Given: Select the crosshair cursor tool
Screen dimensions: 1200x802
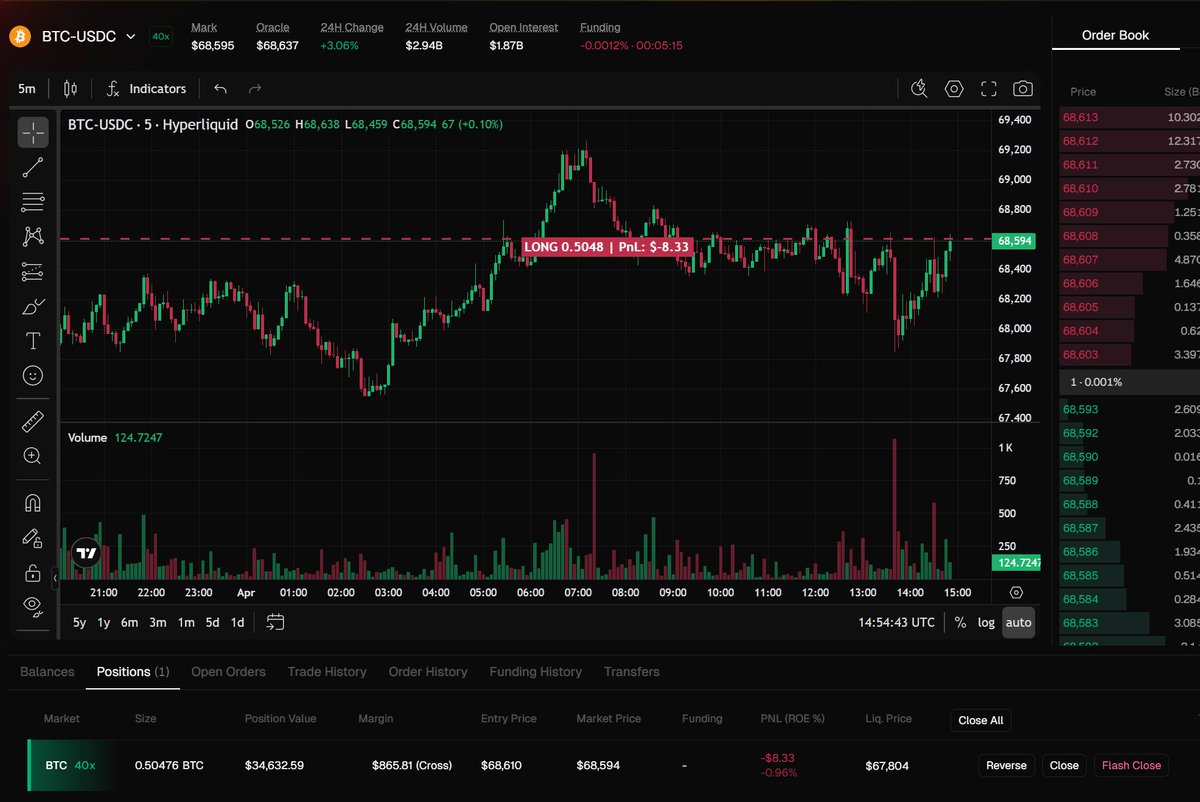Looking at the screenshot, I should click(x=33, y=132).
